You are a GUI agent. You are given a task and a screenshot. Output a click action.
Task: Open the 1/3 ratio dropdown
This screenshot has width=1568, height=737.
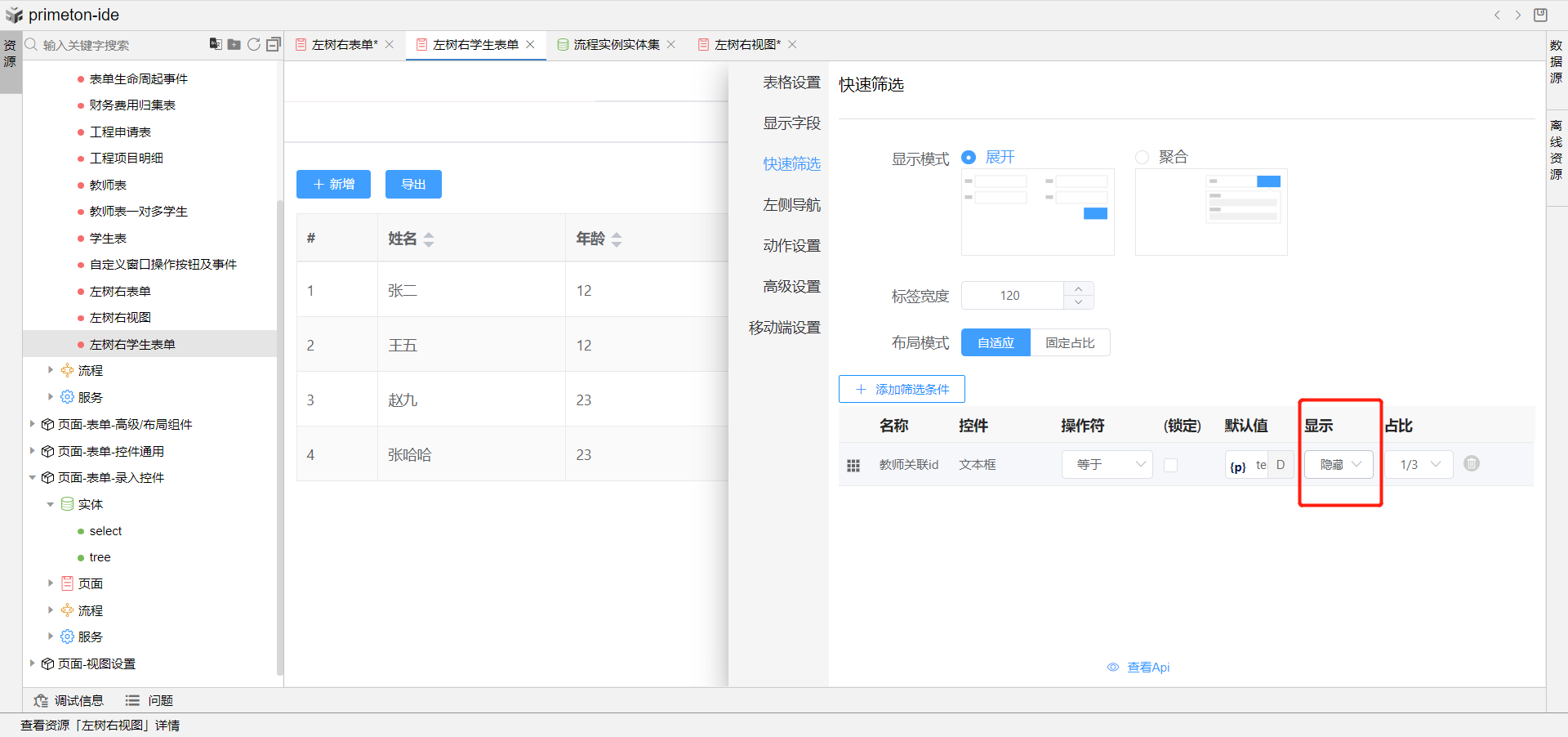[1419, 464]
